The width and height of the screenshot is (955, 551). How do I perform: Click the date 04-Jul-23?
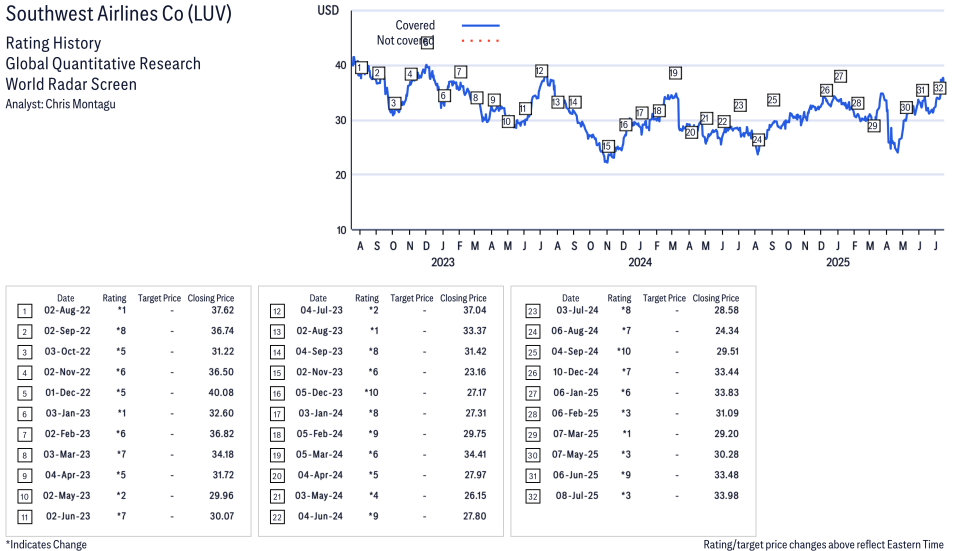coord(322,311)
